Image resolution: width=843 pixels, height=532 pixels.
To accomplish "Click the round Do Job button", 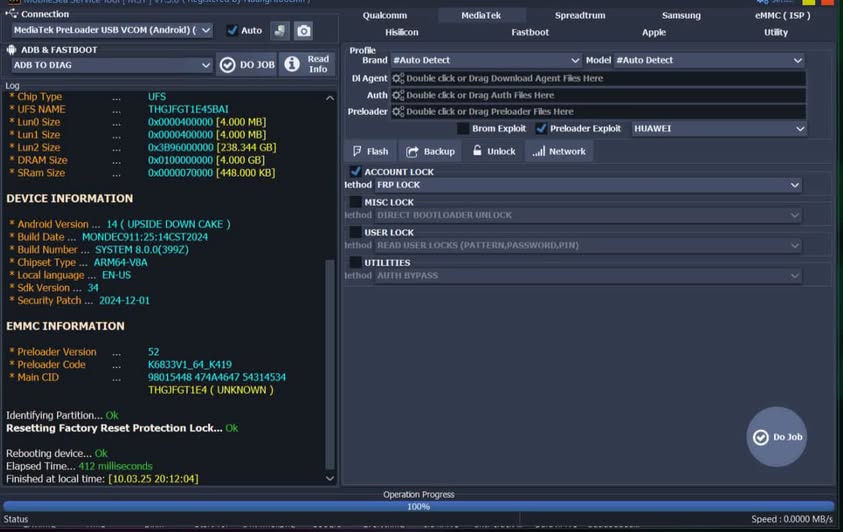I will (x=776, y=437).
